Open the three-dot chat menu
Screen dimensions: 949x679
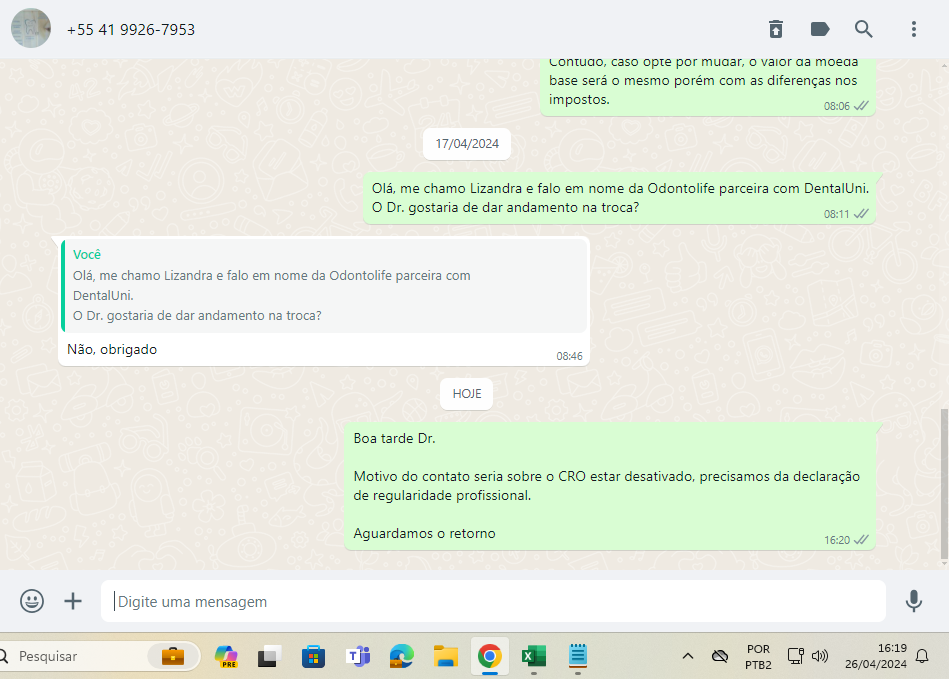point(914,29)
